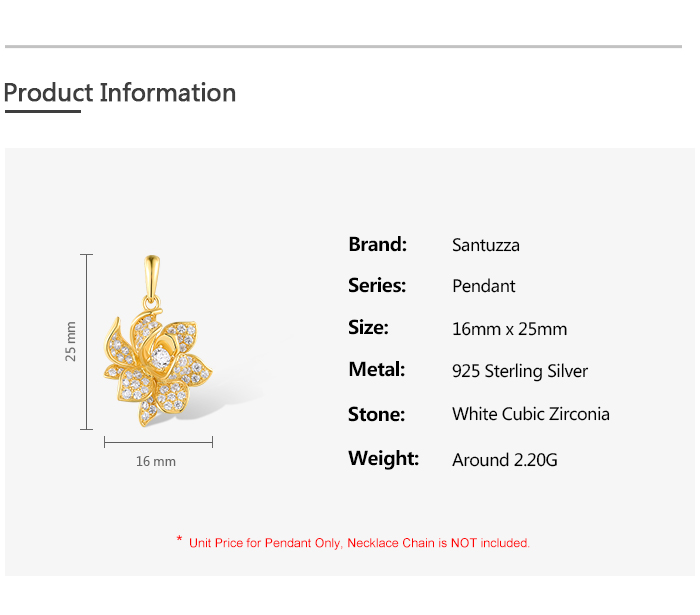Click the 16mm x 25mm size value

pos(509,329)
